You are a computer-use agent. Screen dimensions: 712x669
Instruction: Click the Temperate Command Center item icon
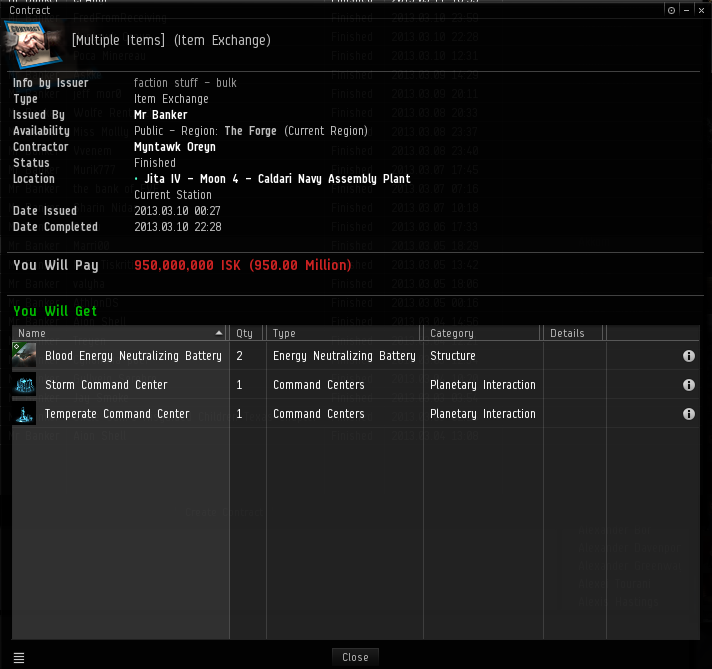coord(24,414)
